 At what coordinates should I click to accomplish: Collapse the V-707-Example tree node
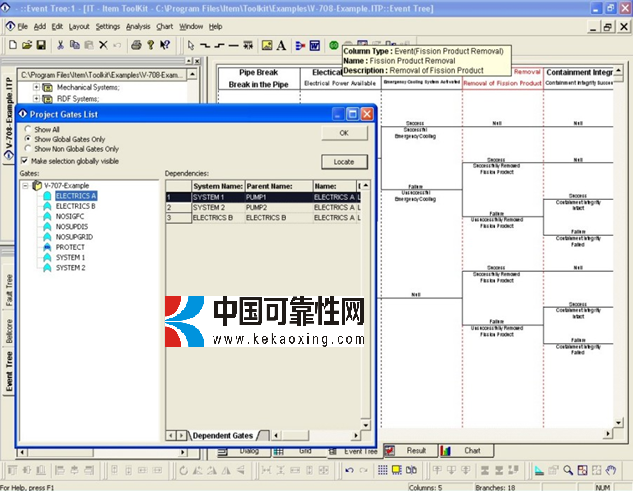click(25, 186)
